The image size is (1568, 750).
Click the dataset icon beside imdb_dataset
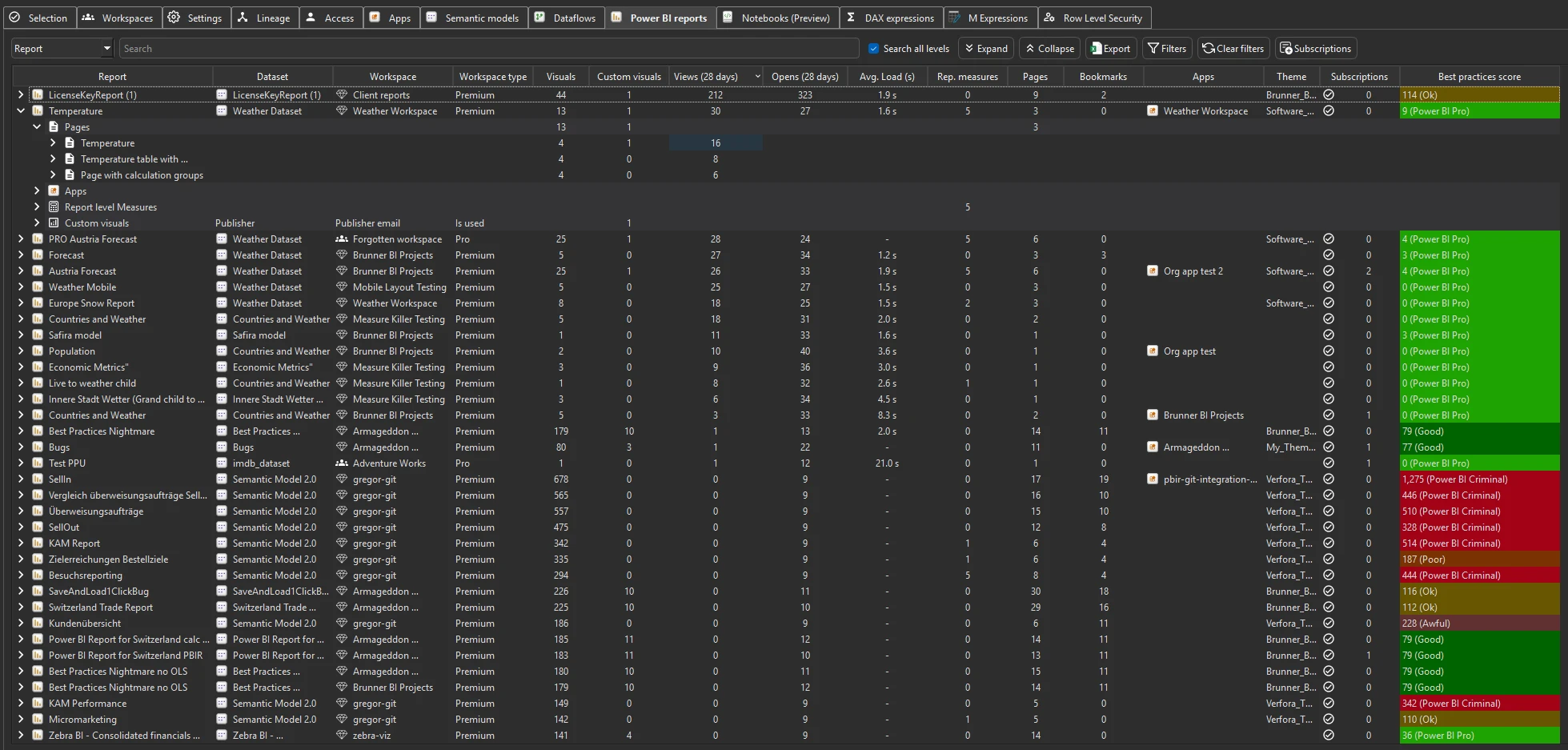pos(222,463)
